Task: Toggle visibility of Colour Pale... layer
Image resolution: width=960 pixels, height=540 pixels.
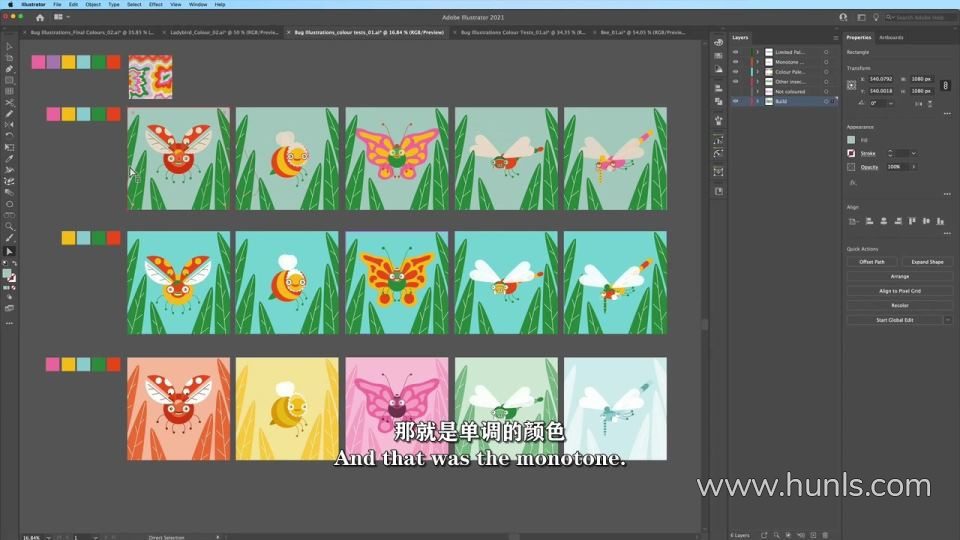Action: pyautogui.click(x=735, y=72)
